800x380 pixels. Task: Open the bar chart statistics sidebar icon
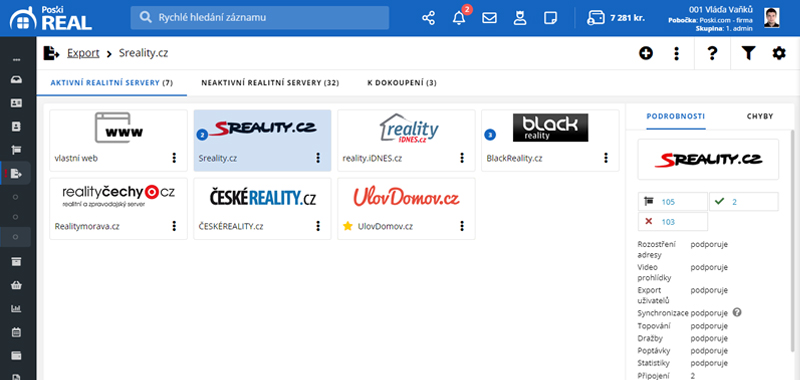click(x=16, y=309)
